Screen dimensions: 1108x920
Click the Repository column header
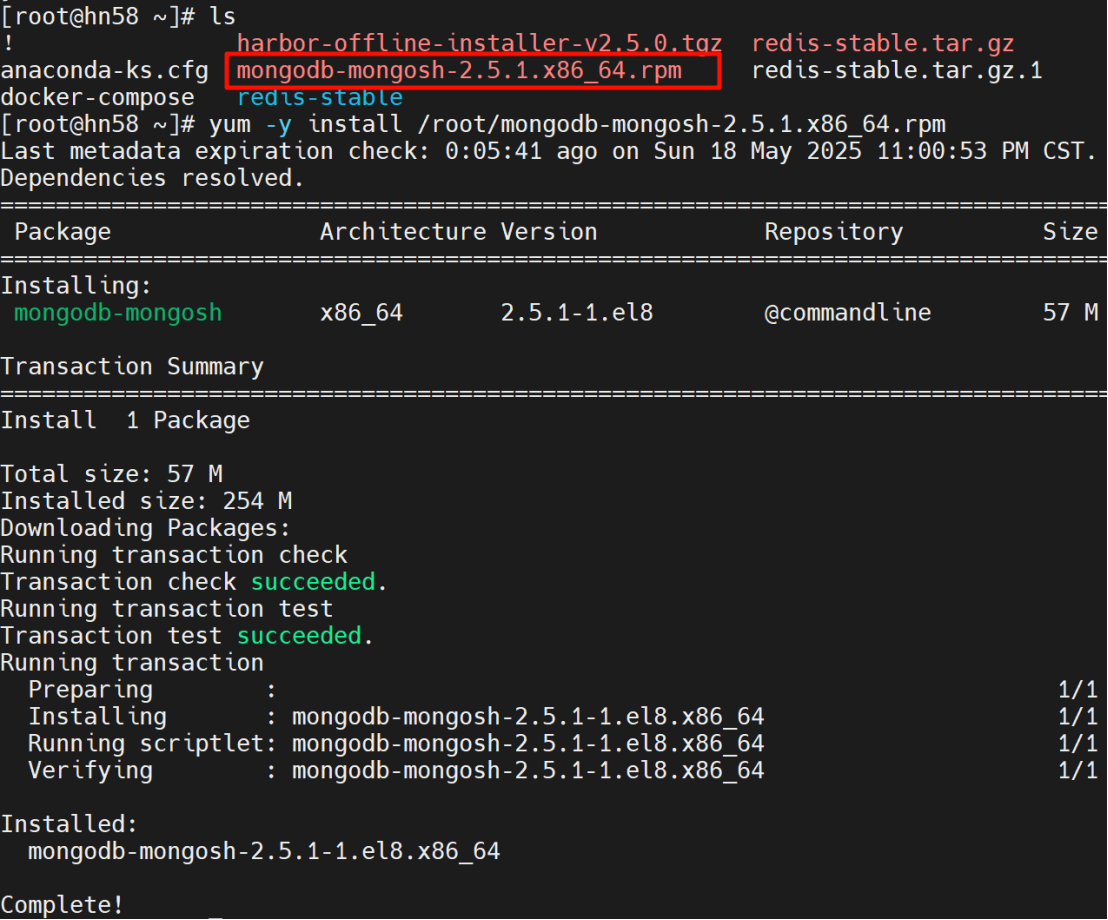pyautogui.click(x=834, y=232)
